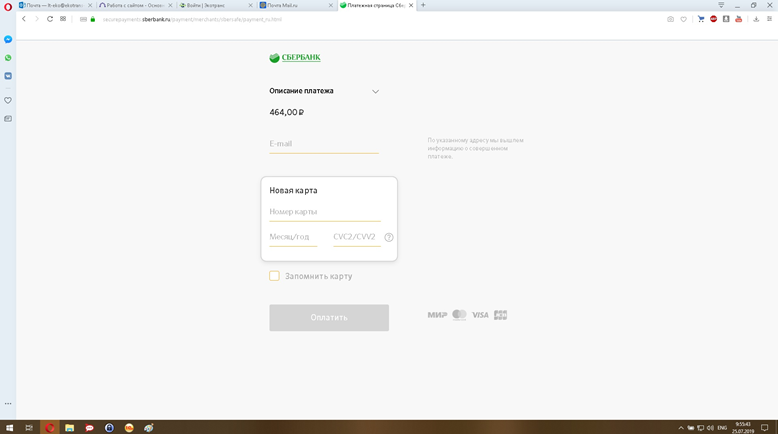Open the red chat app on taskbar

[x=89, y=428]
